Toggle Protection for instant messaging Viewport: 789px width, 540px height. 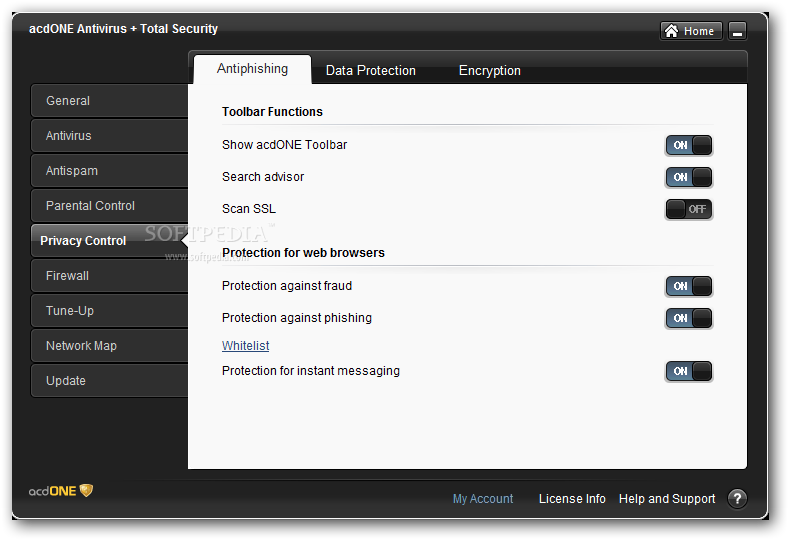689,371
